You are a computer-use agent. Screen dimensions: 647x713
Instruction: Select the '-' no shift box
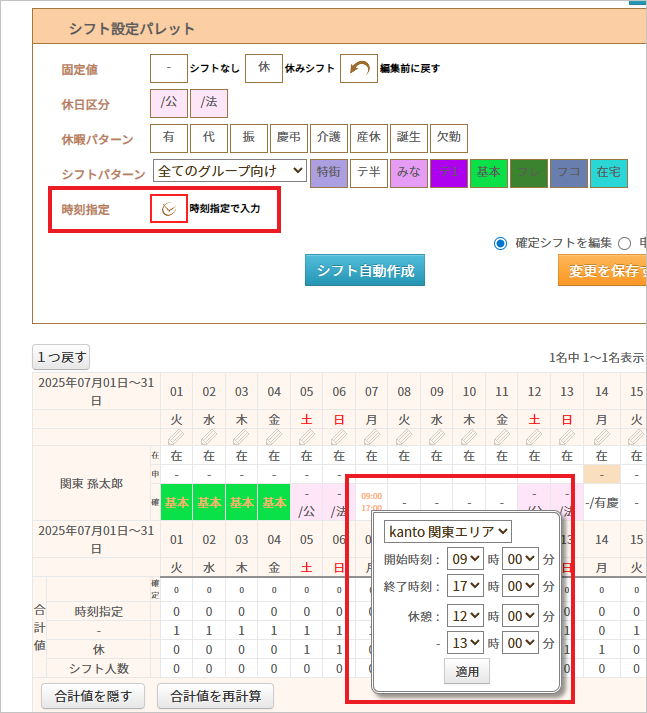pos(168,69)
